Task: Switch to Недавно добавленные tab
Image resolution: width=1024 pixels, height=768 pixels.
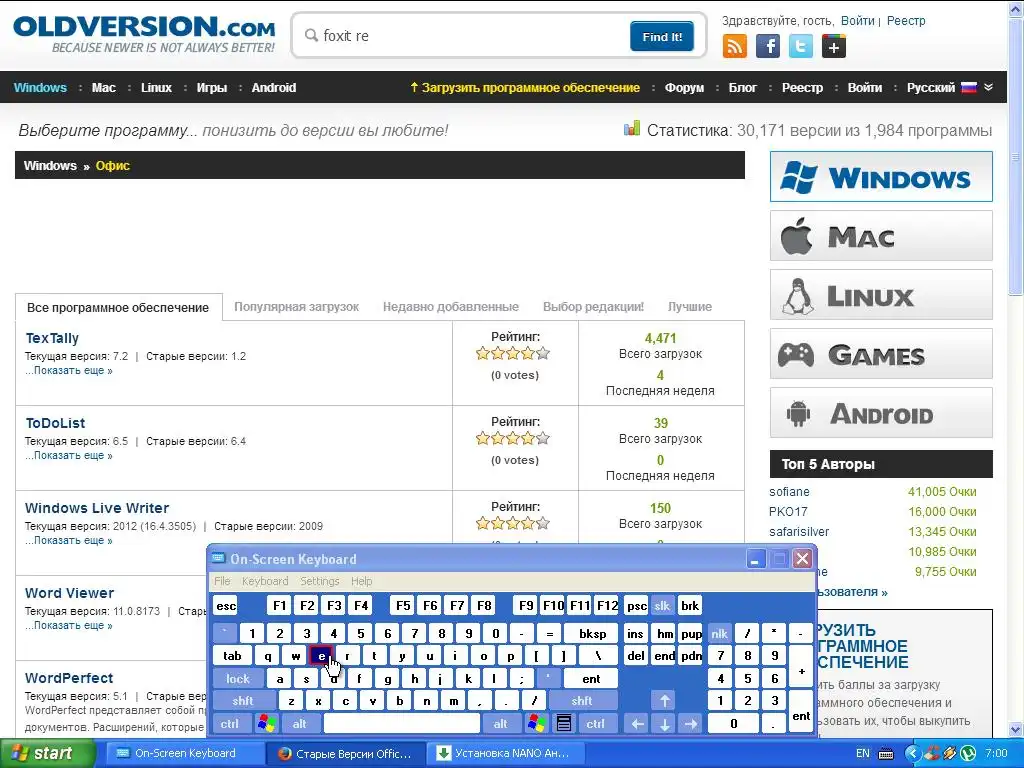Action: click(x=451, y=307)
